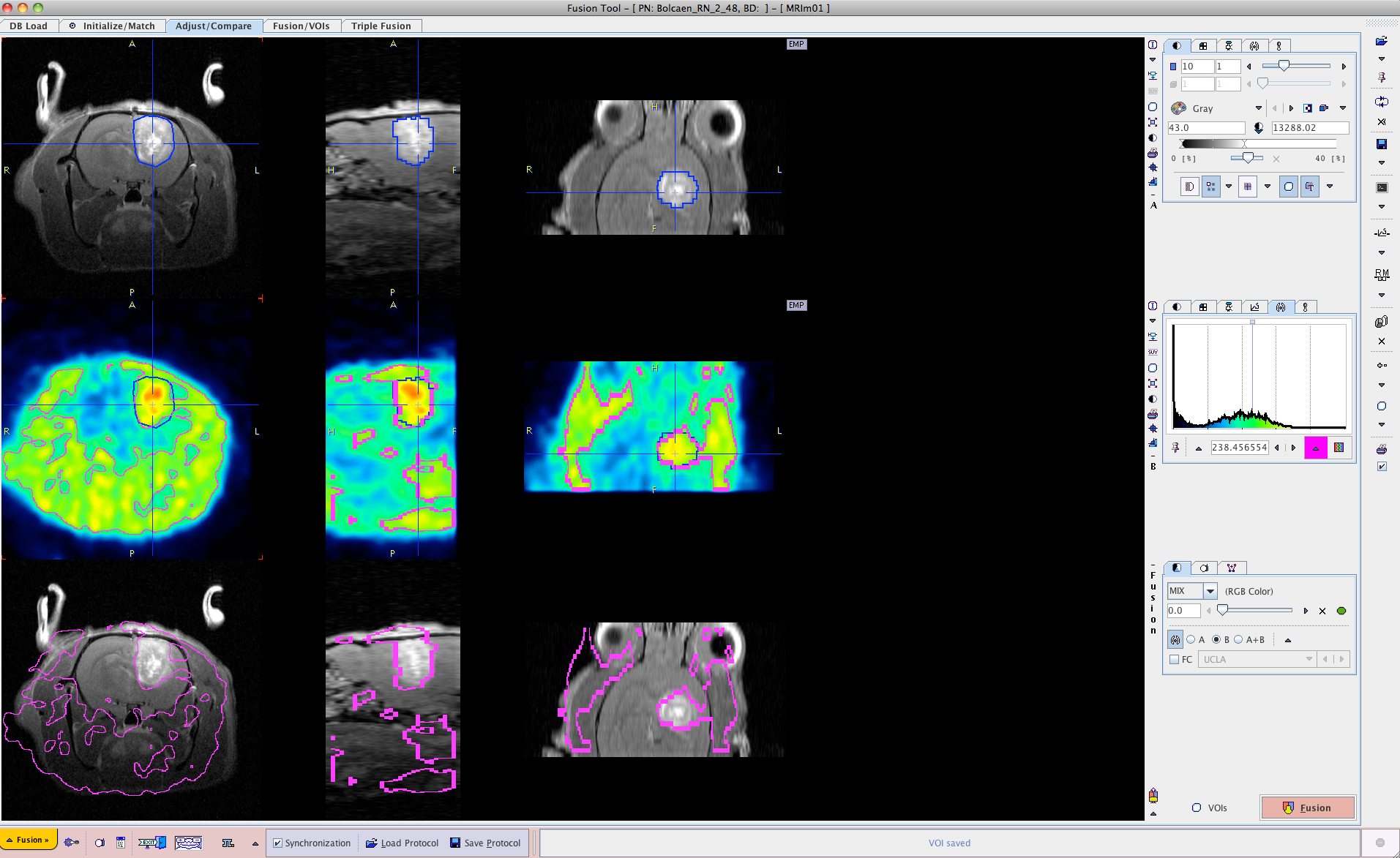
Task: Enable the FC checkbox
Action: pos(1175,660)
